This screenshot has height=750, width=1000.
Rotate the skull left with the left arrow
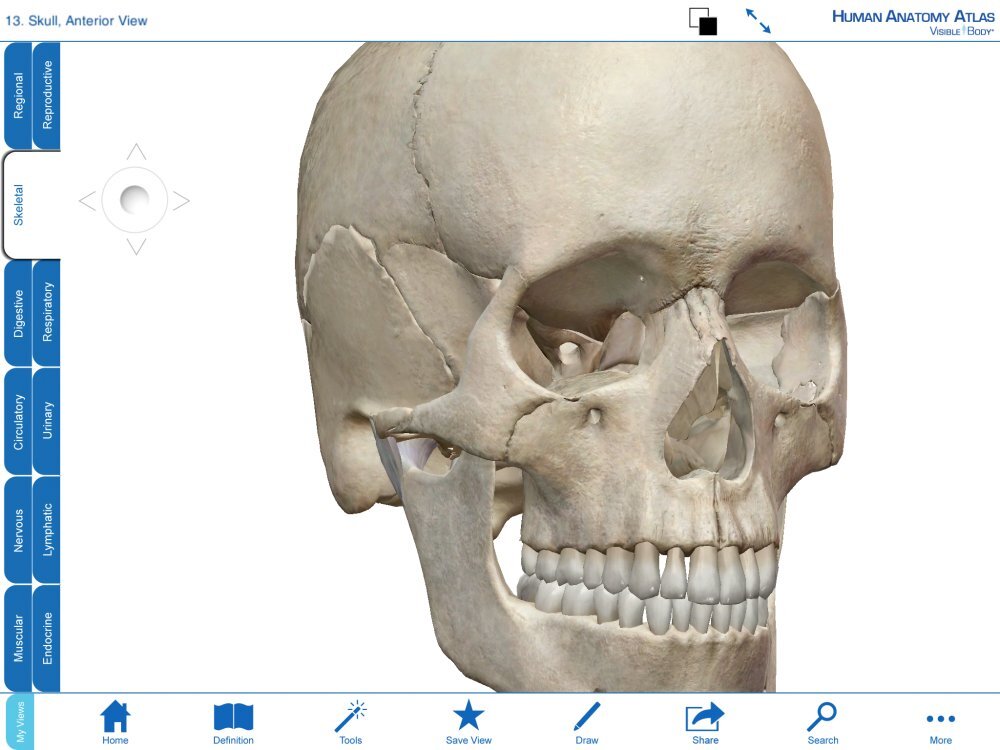point(88,200)
